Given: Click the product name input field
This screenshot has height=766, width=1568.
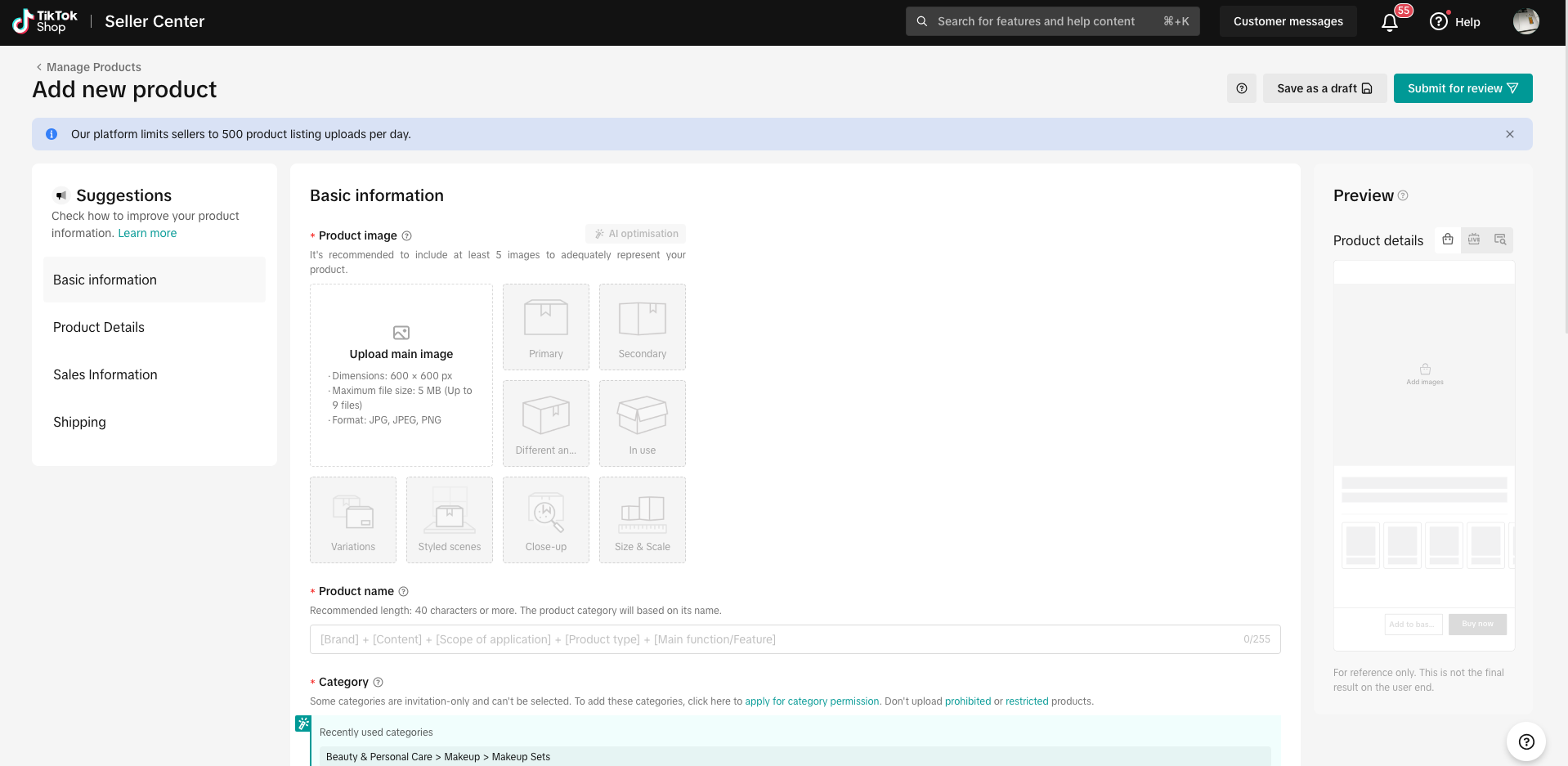Looking at the screenshot, I should (x=795, y=639).
